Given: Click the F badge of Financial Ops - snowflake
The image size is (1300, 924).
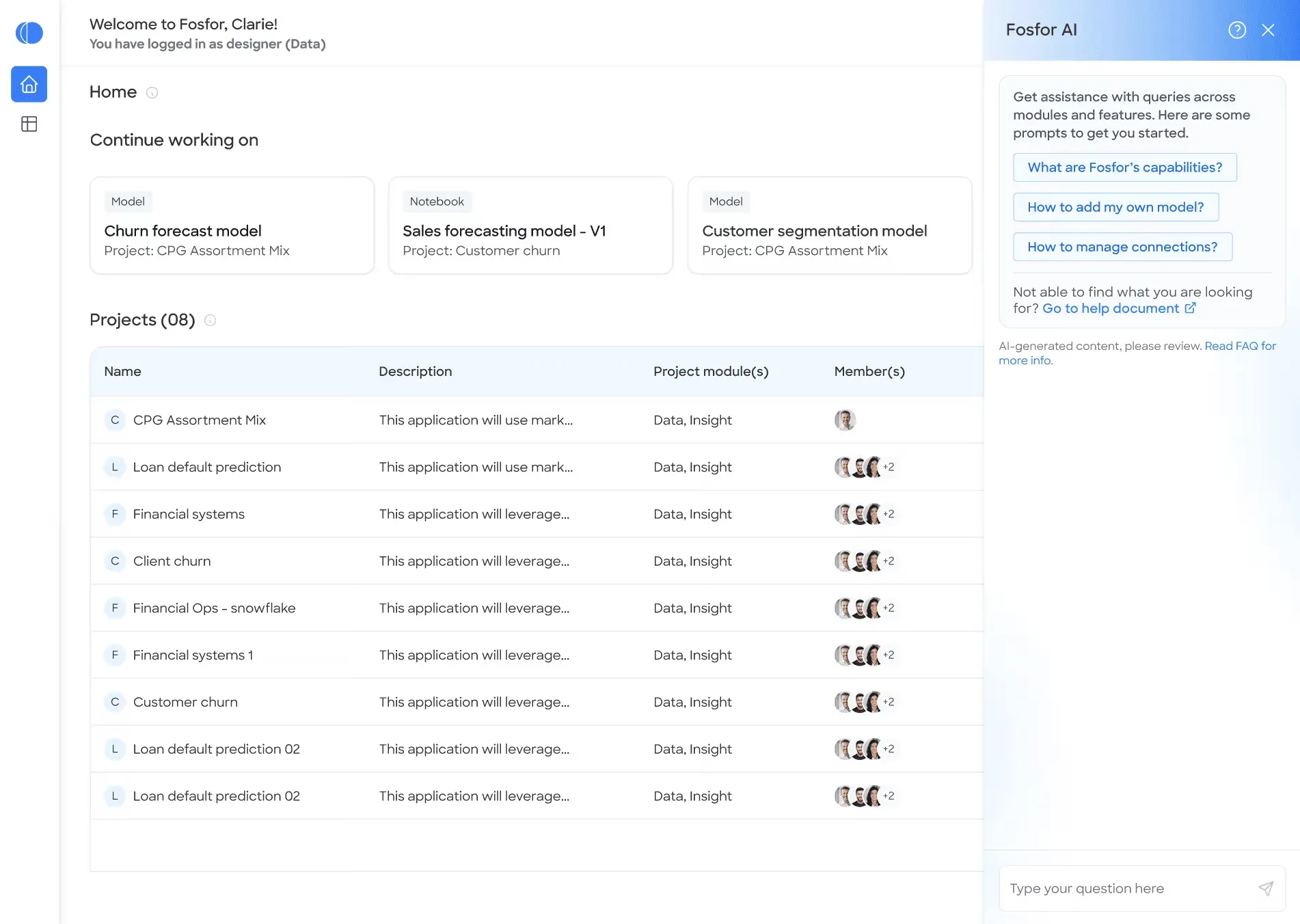Looking at the screenshot, I should (x=115, y=608).
